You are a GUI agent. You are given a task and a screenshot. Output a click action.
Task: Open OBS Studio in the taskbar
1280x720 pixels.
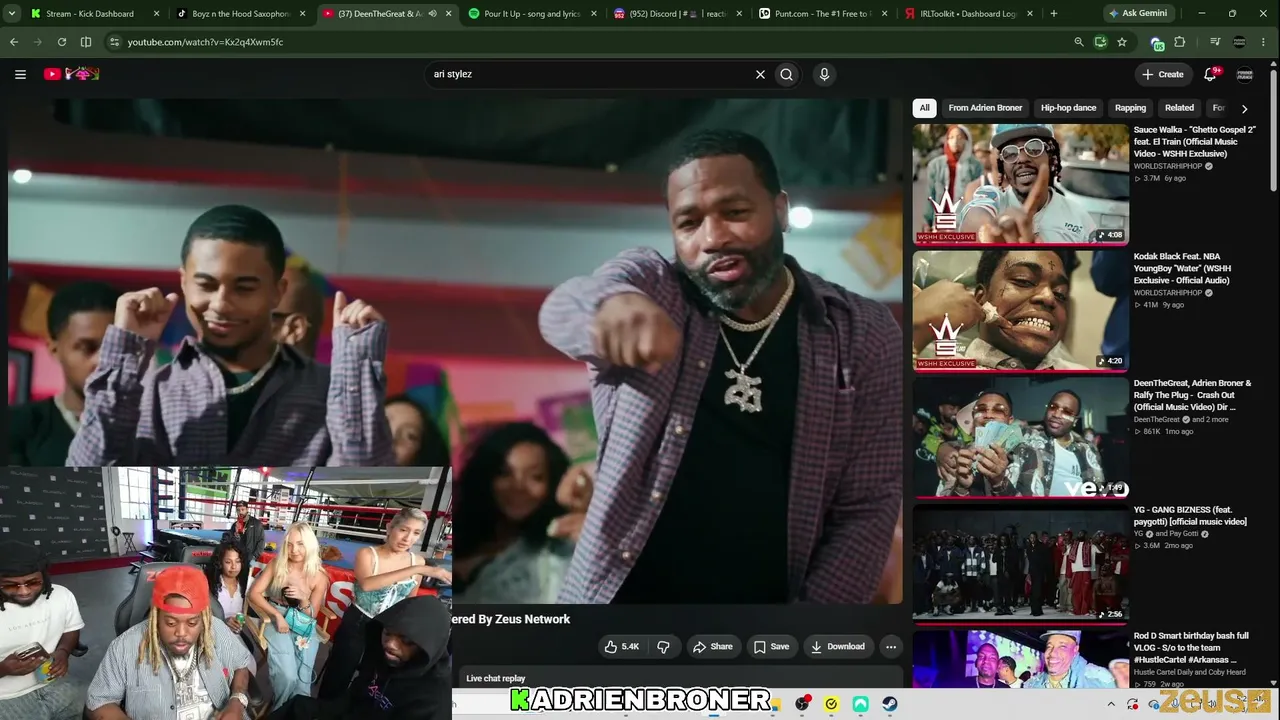point(802,704)
